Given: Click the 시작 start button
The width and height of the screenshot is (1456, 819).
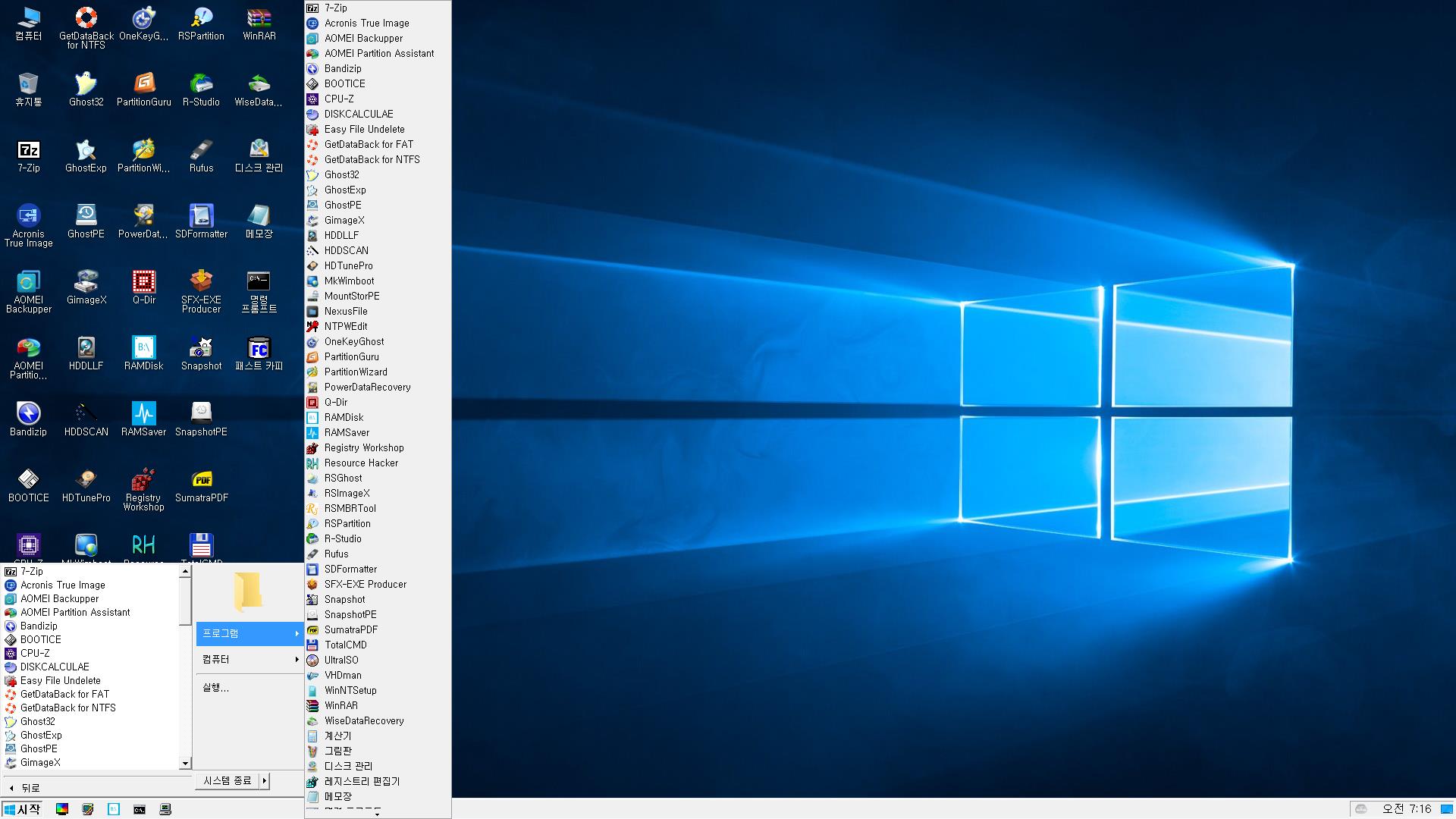Looking at the screenshot, I should tap(22, 809).
